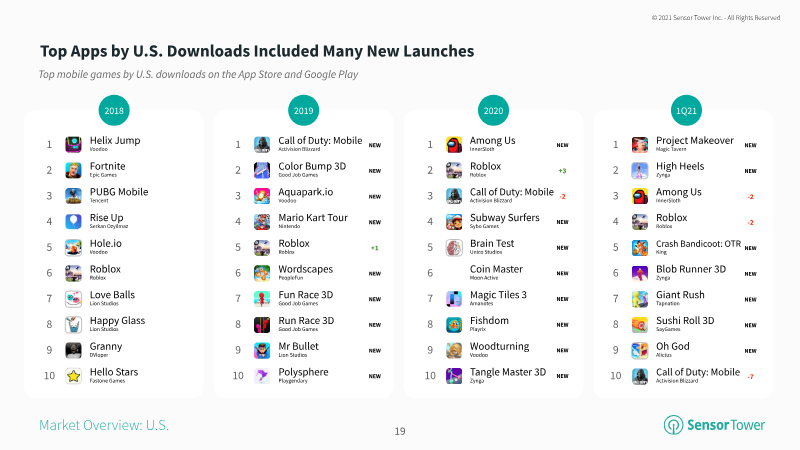Click 'Call of Duty: Mobile' in 2019 list
This screenshot has width=800, height=450.
320,140
